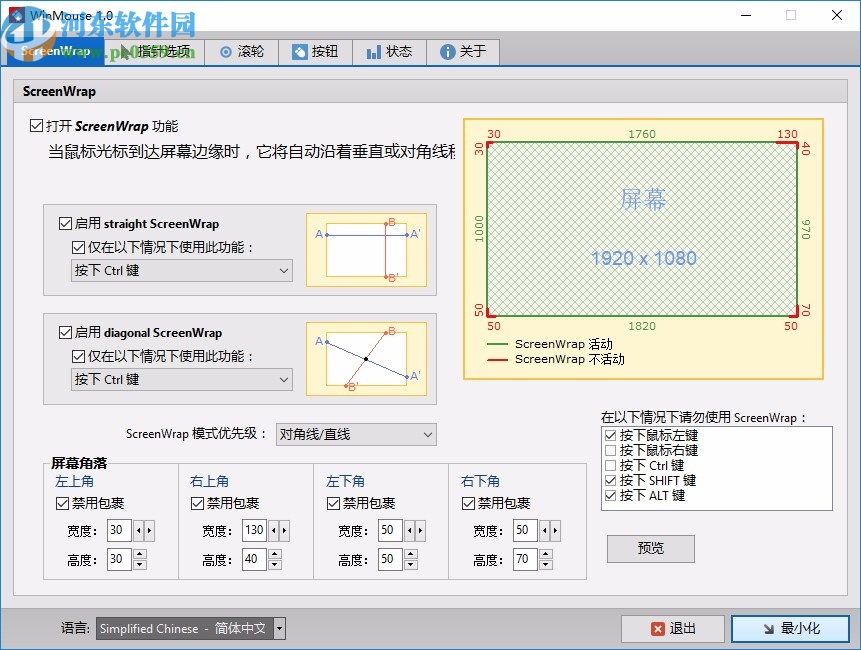The height and width of the screenshot is (650, 861).
Task: Open the language dropdown arrow
Action: (x=279, y=629)
